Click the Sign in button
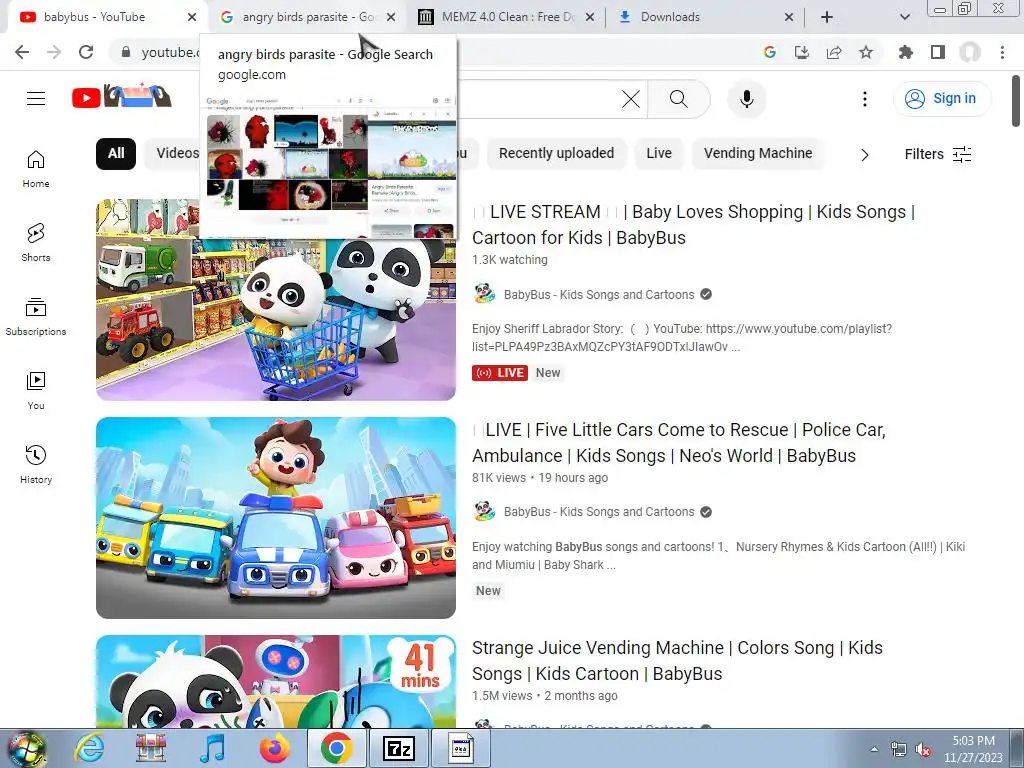1024x768 pixels. tap(941, 99)
